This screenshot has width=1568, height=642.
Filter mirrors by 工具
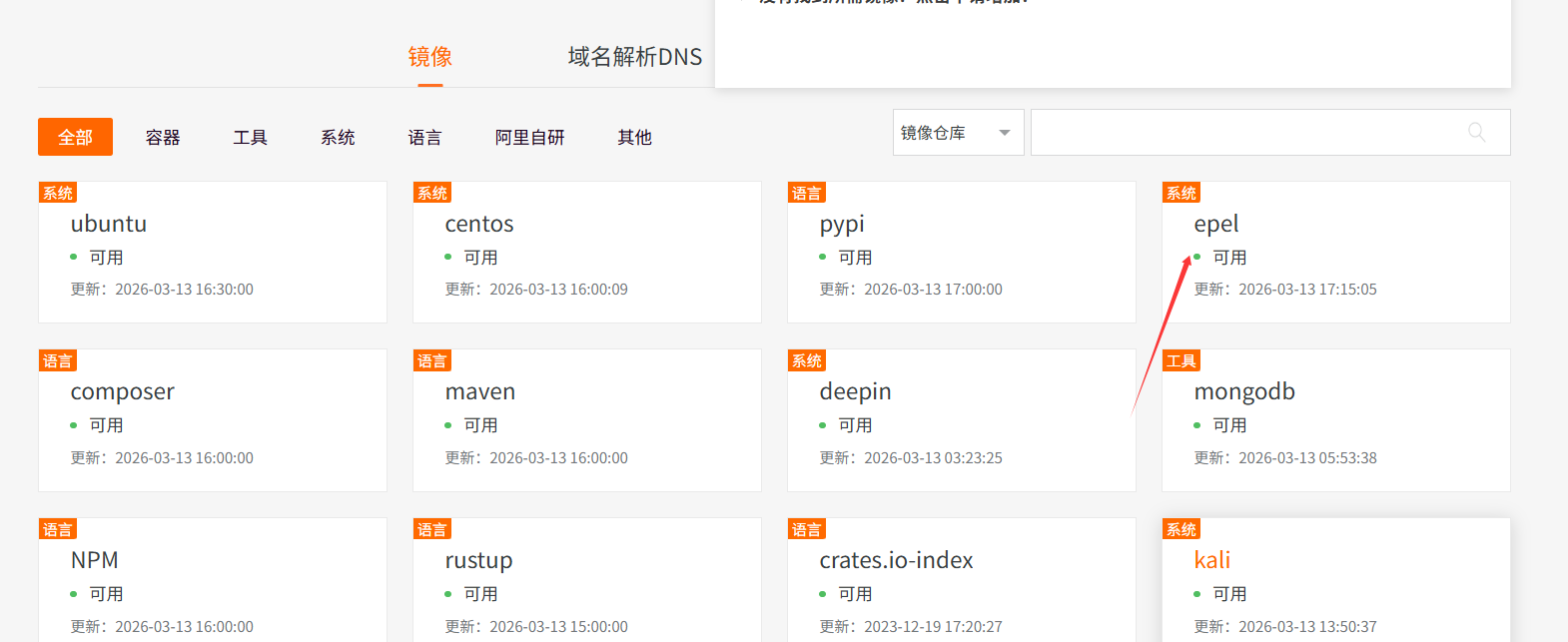(250, 137)
